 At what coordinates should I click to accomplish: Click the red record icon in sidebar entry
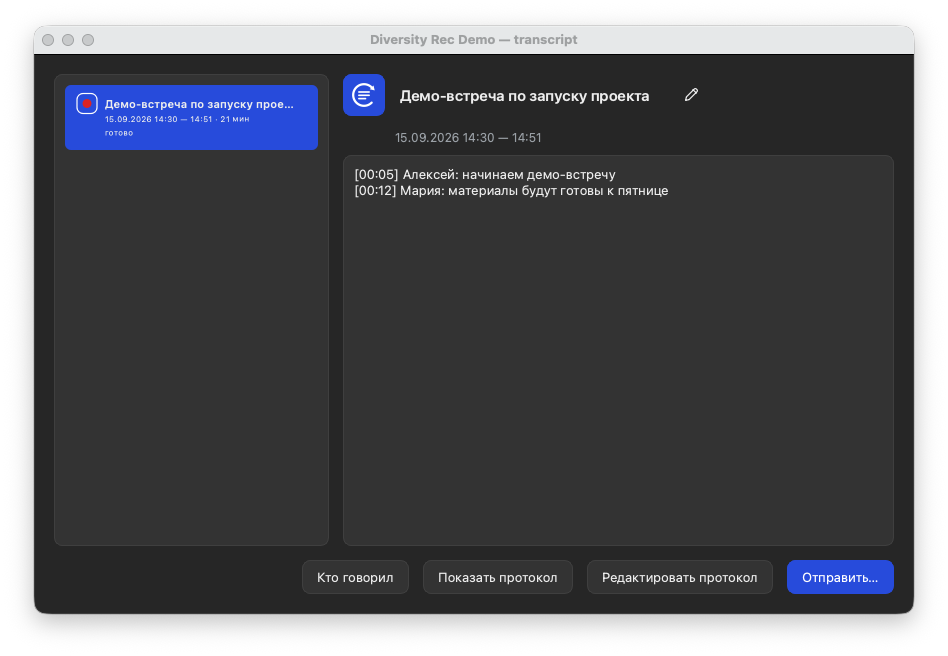pos(86,103)
